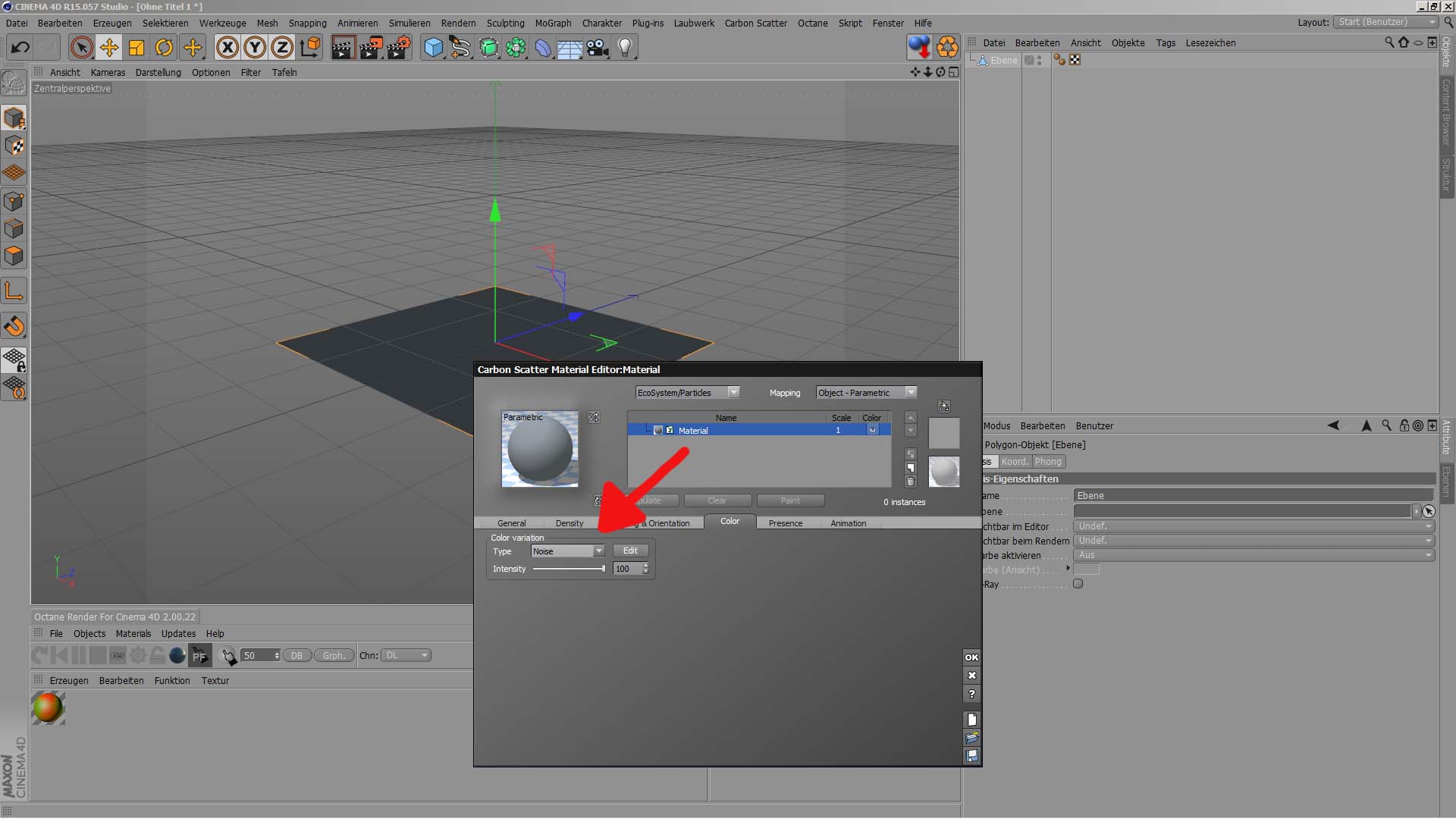
Task: Toggle the Z axis lock
Action: tap(282, 48)
